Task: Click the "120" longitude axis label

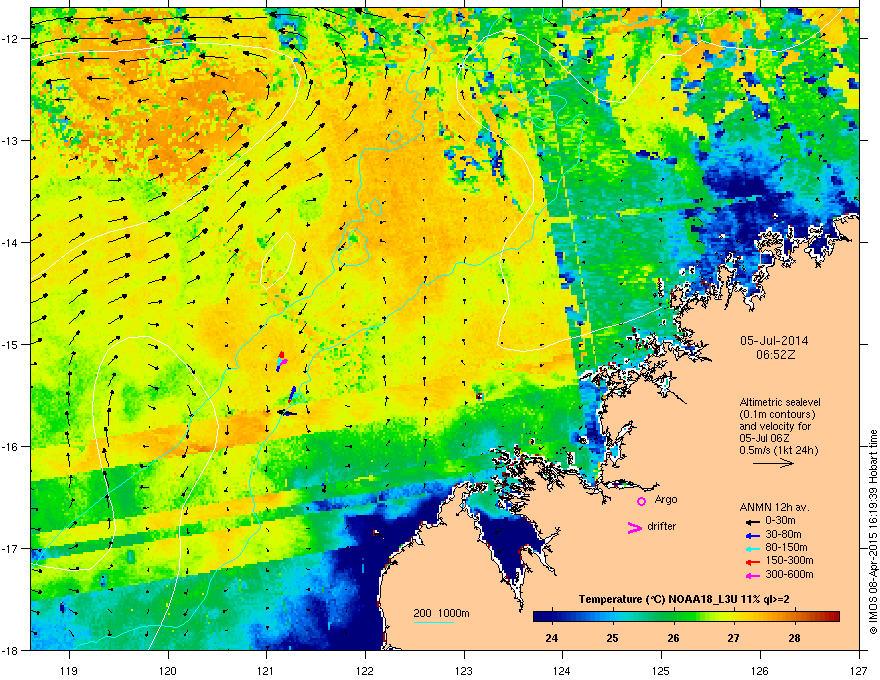Action: (x=168, y=670)
